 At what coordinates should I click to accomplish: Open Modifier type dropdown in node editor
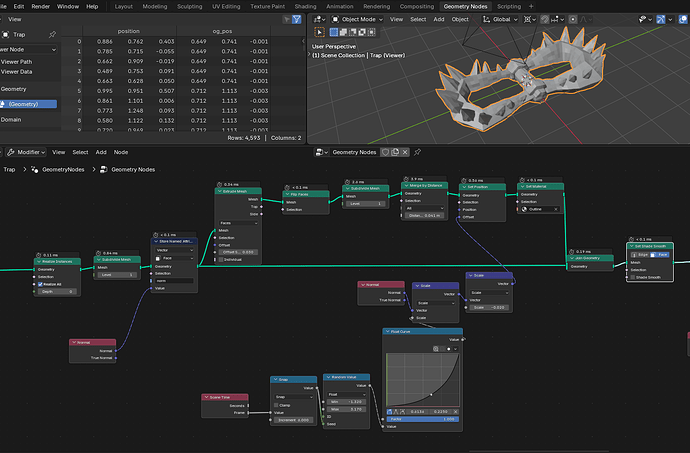point(26,152)
